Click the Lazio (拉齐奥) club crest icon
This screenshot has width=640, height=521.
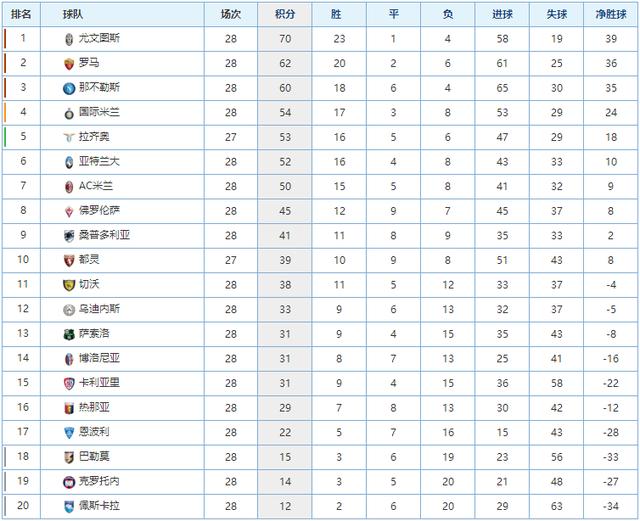click(67, 137)
